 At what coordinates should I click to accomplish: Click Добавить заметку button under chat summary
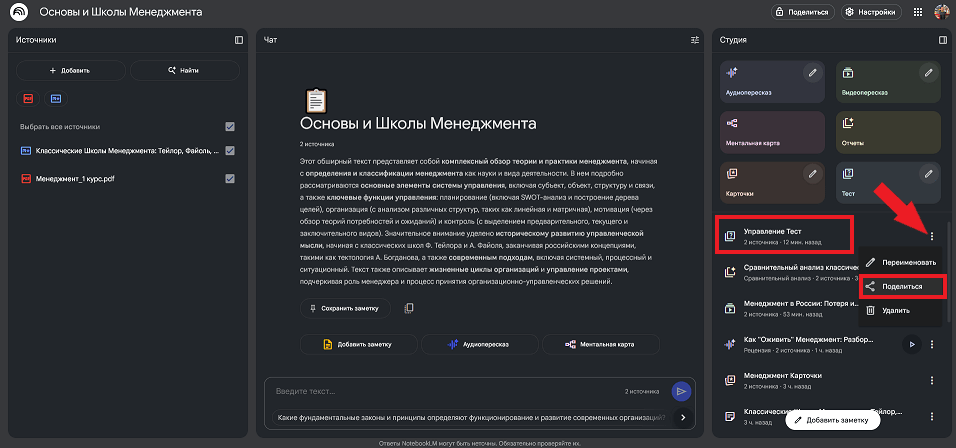pyautogui.click(x=358, y=344)
